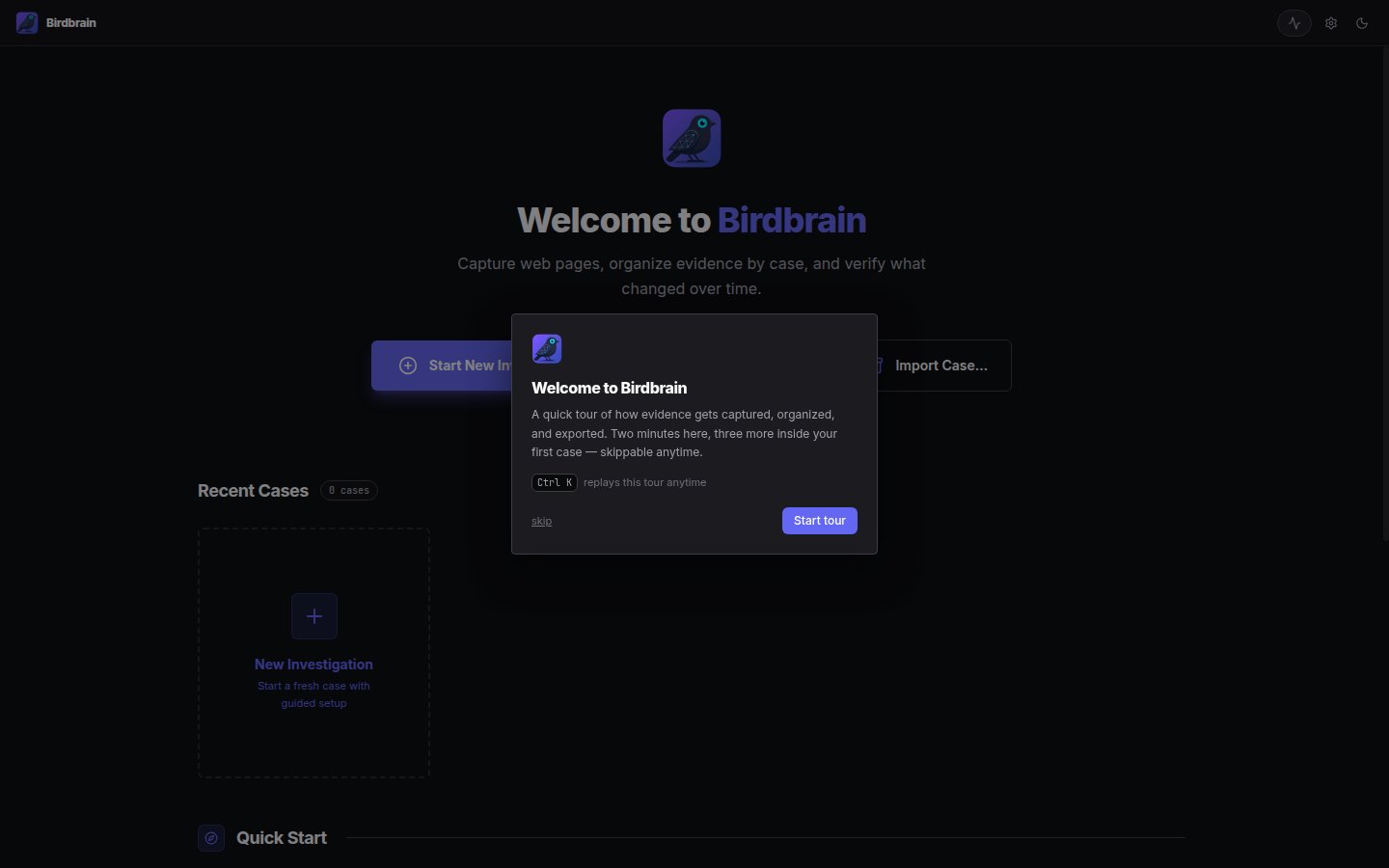Click the 0 cases count badge
This screenshot has width=1389, height=868.
349,491
